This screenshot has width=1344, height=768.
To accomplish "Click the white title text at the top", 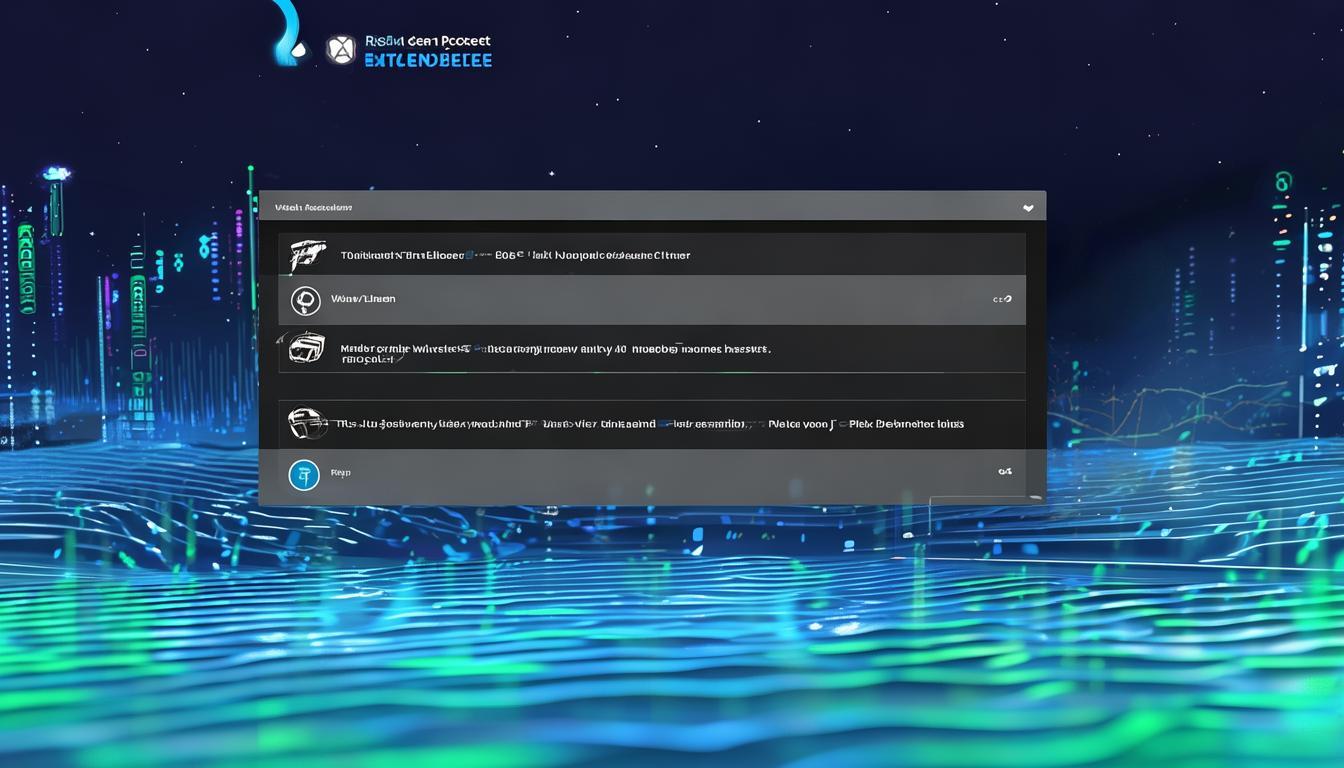I will coord(428,41).
